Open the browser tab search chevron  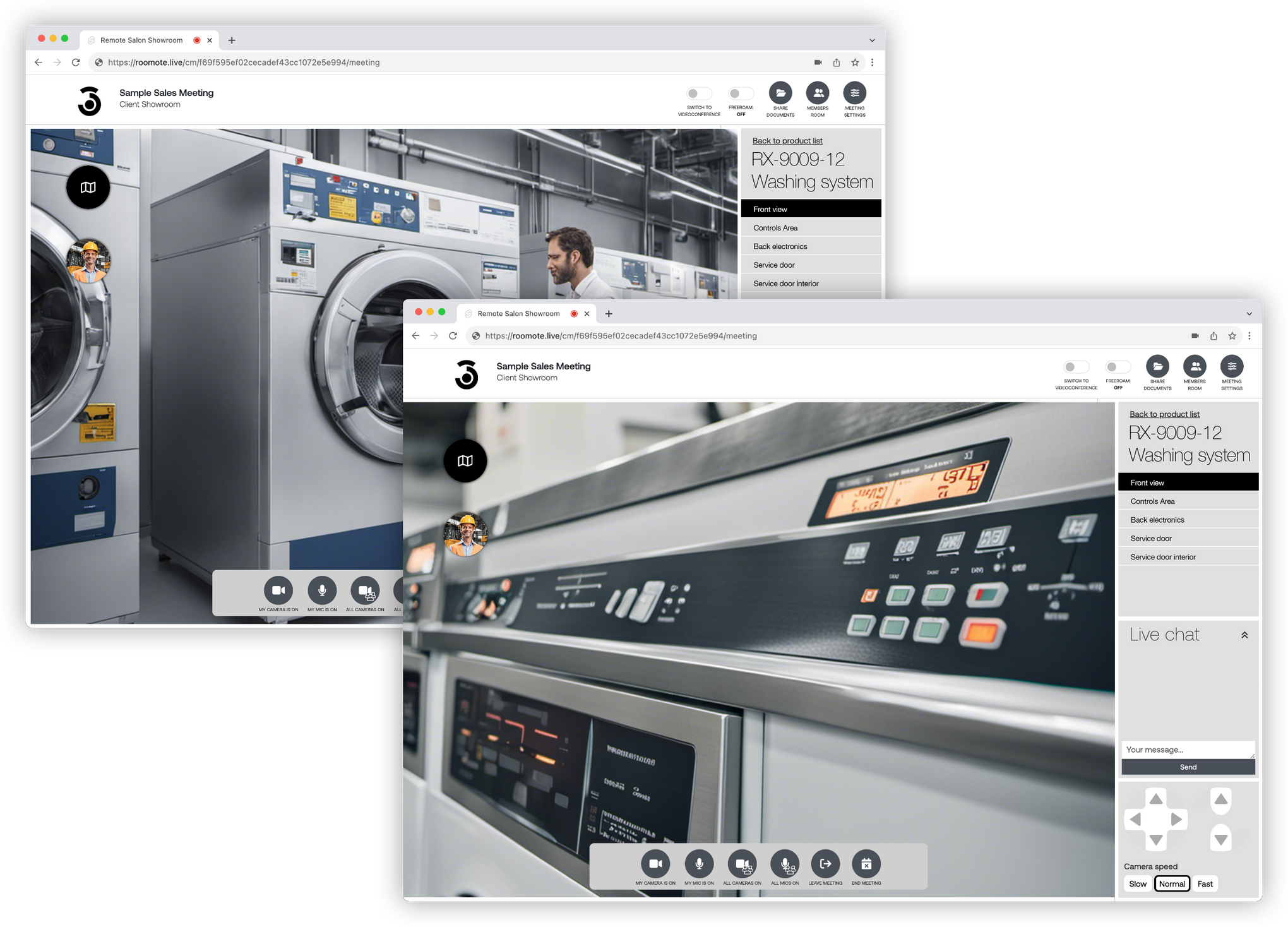coord(1248,313)
